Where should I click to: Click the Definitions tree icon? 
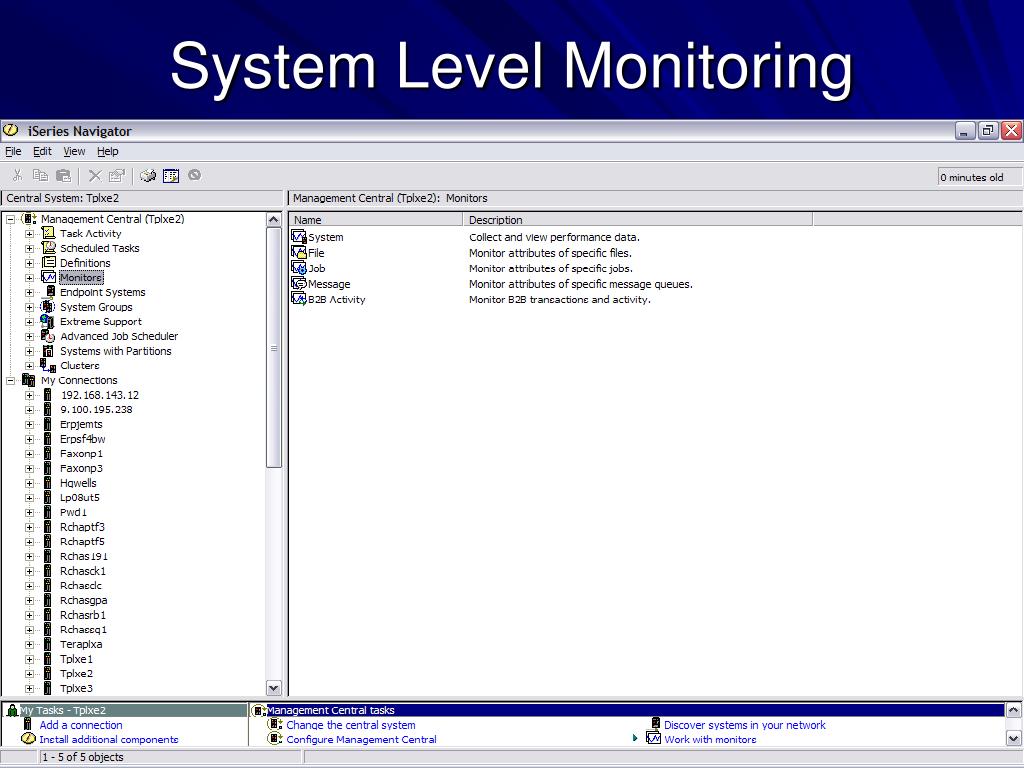click(48, 263)
